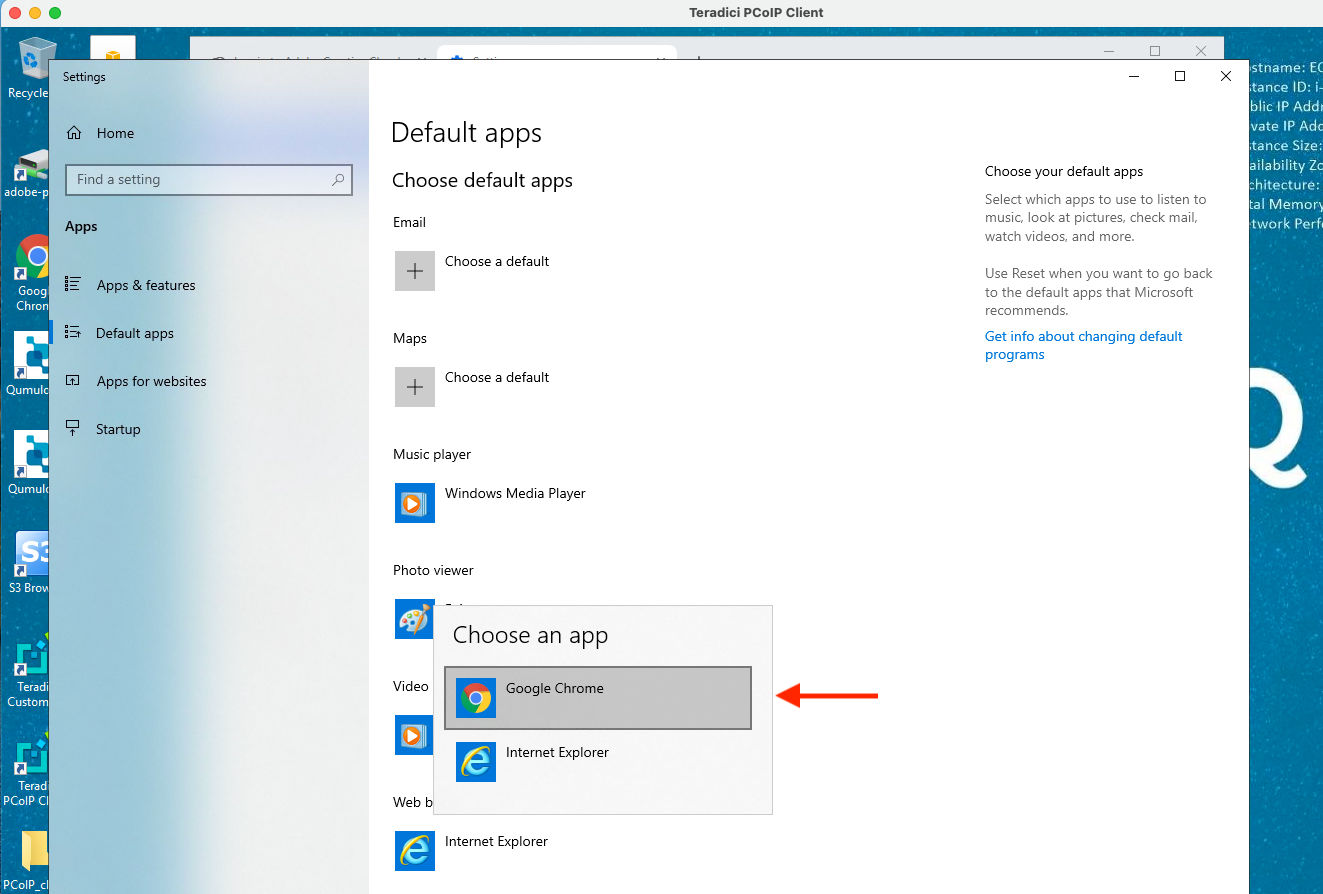Click the macOS green zoom button
Viewport: 1323px width, 894px height.
click(55, 13)
